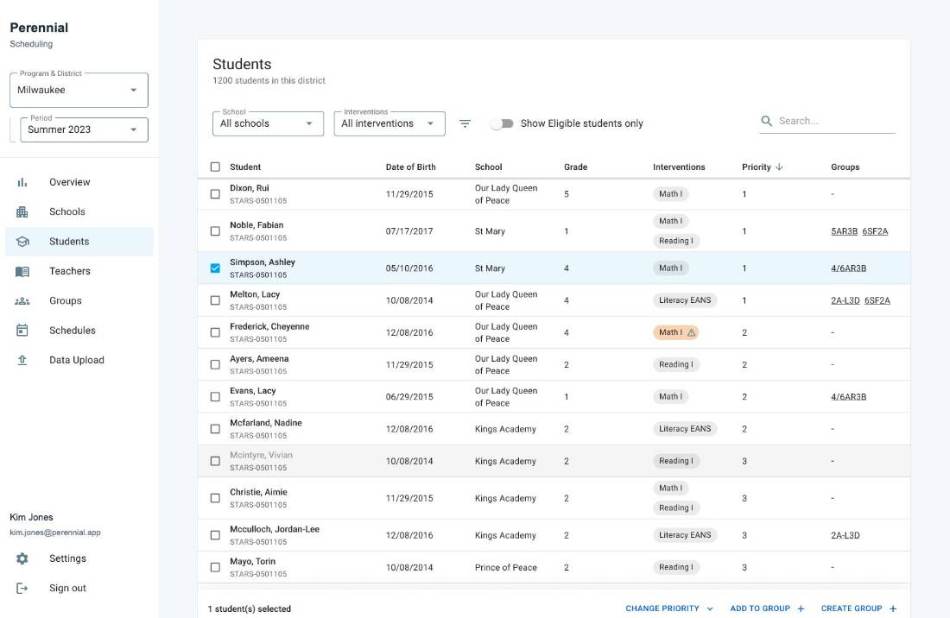Click the Students graduation cap icon
This screenshot has width=950, height=618.
(22, 242)
